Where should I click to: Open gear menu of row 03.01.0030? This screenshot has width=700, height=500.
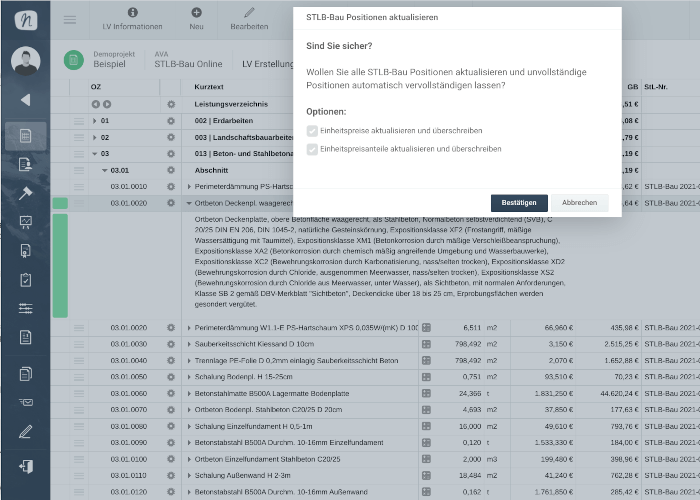pos(171,344)
